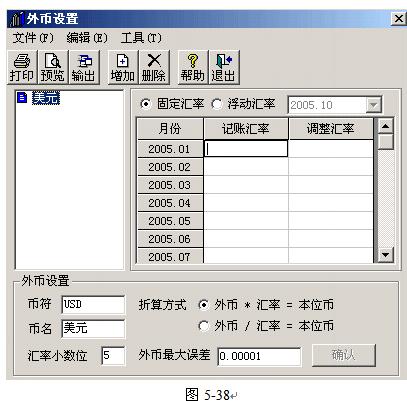407x401 pixels.
Task: Select the 美元 document icon in list
Action: click(22, 98)
